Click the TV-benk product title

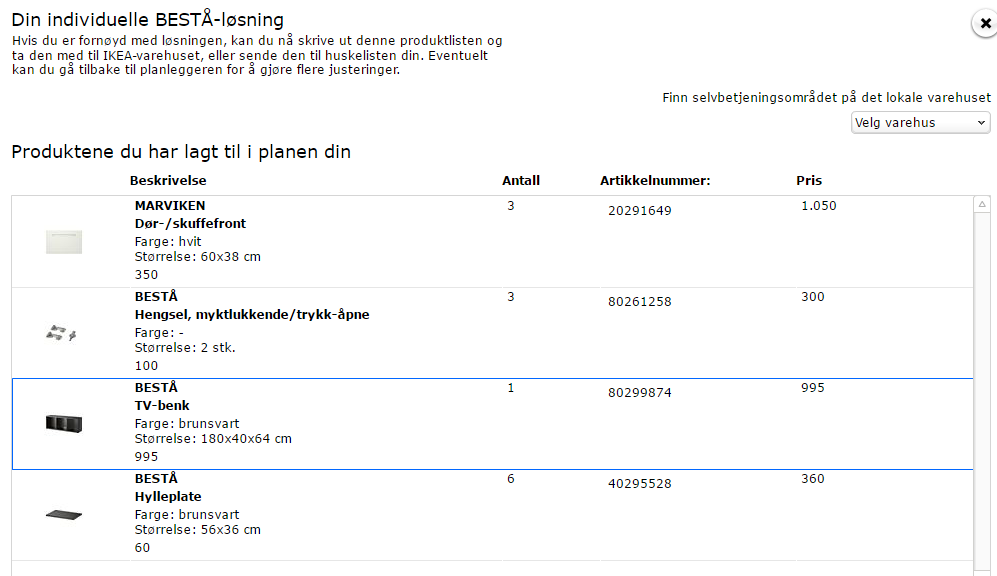click(x=162, y=406)
